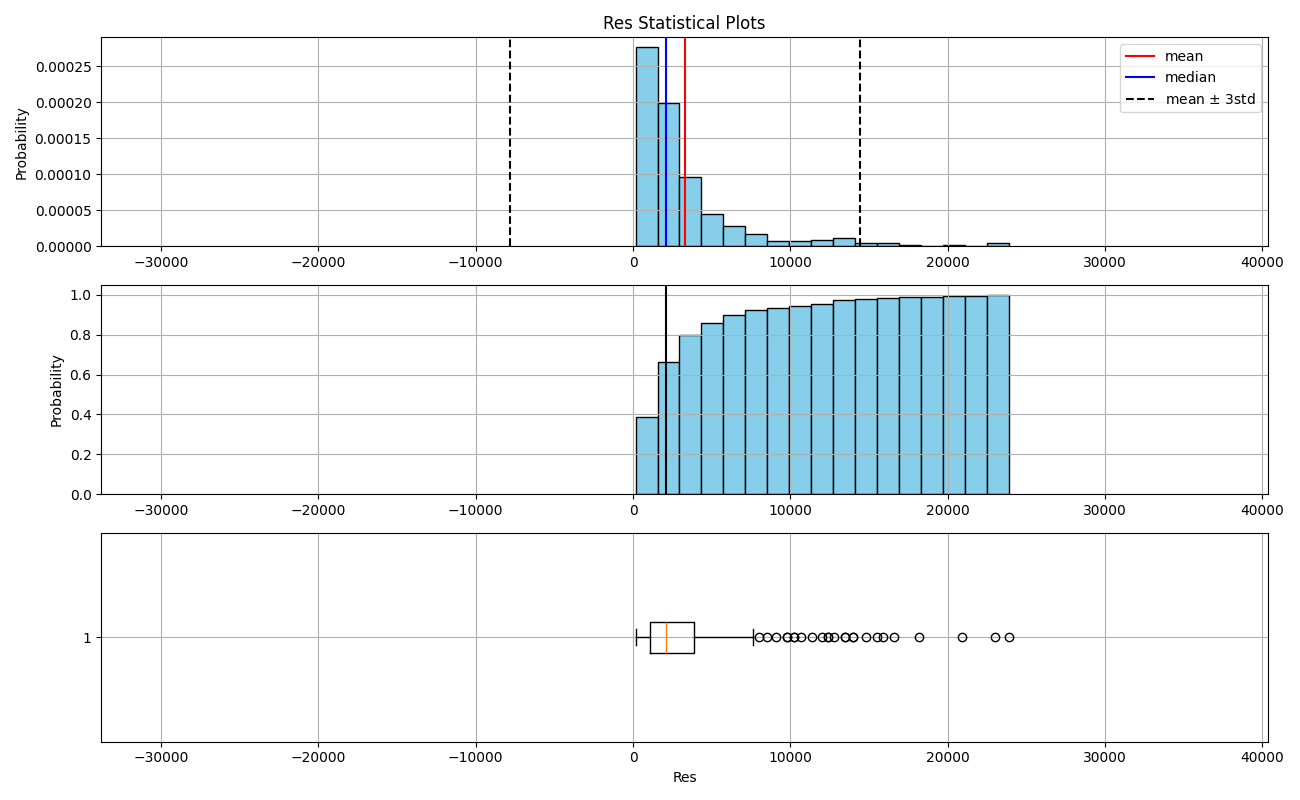Click the "0.2" tick on the cumulative plot

pyautogui.click(x=82, y=455)
